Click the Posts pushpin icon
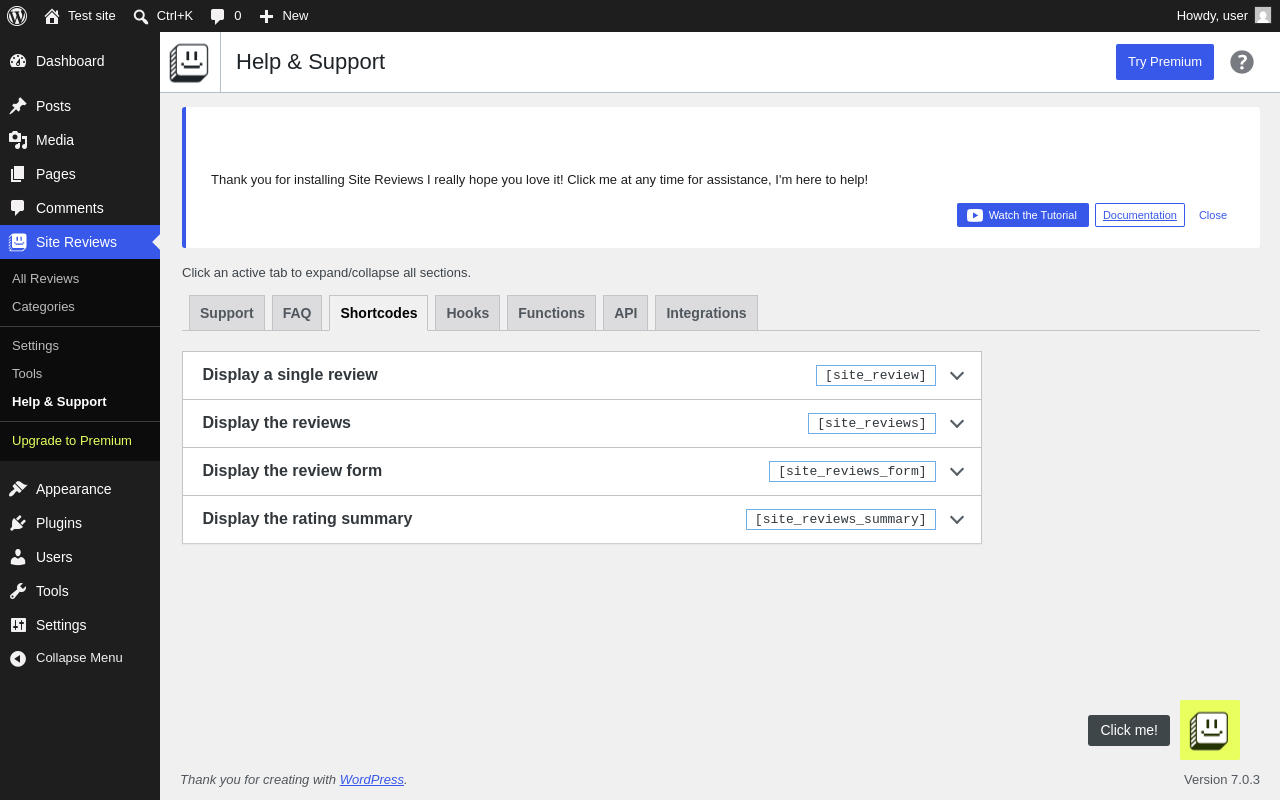Viewport: 1280px width, 800px height. click(x=18, y=106)
